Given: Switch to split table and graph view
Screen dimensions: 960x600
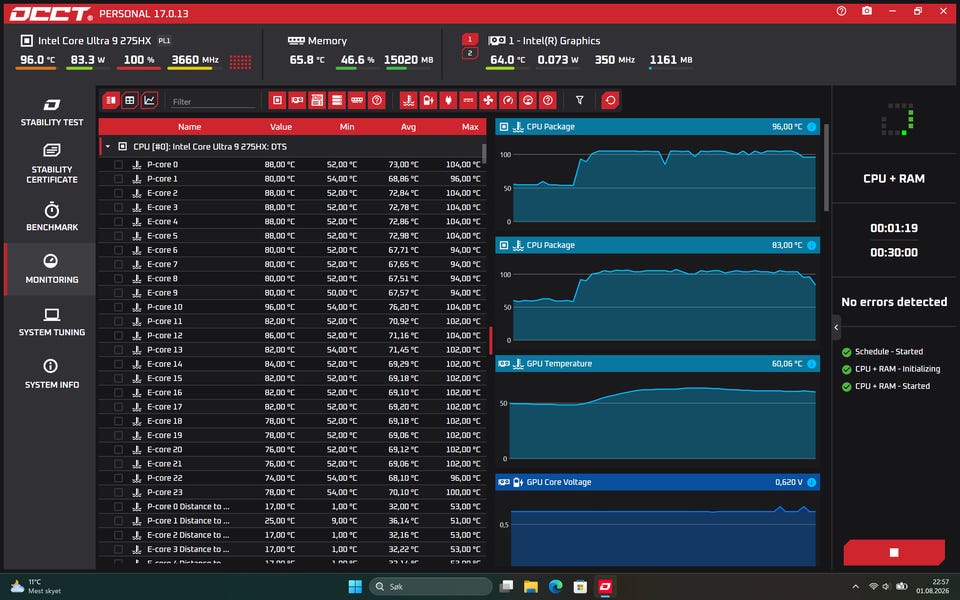Looking at the screenshot, I should coord(111,100).
